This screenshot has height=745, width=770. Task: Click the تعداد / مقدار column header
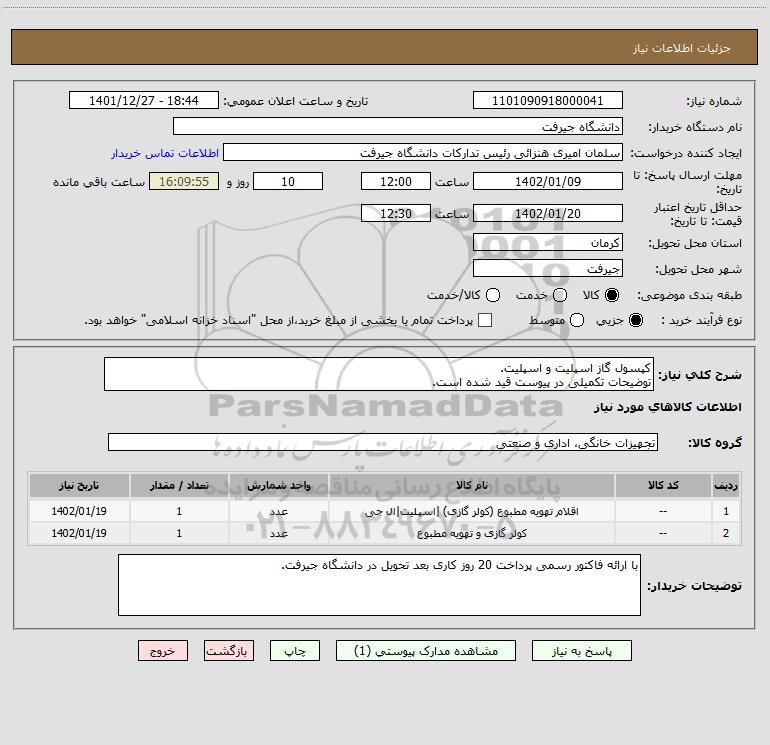coord(179,485)
